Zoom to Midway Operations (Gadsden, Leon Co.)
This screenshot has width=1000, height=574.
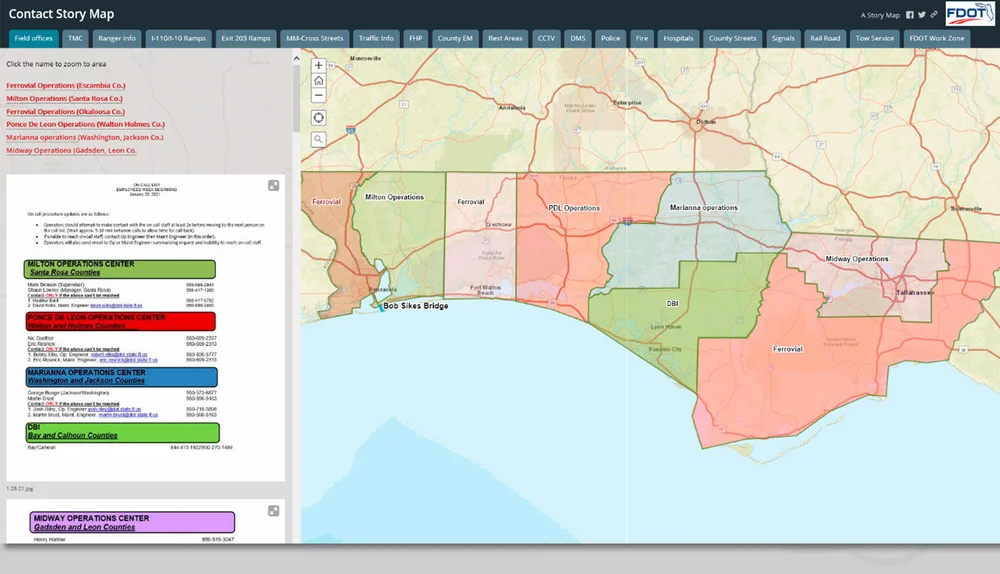tap(71, 151)
